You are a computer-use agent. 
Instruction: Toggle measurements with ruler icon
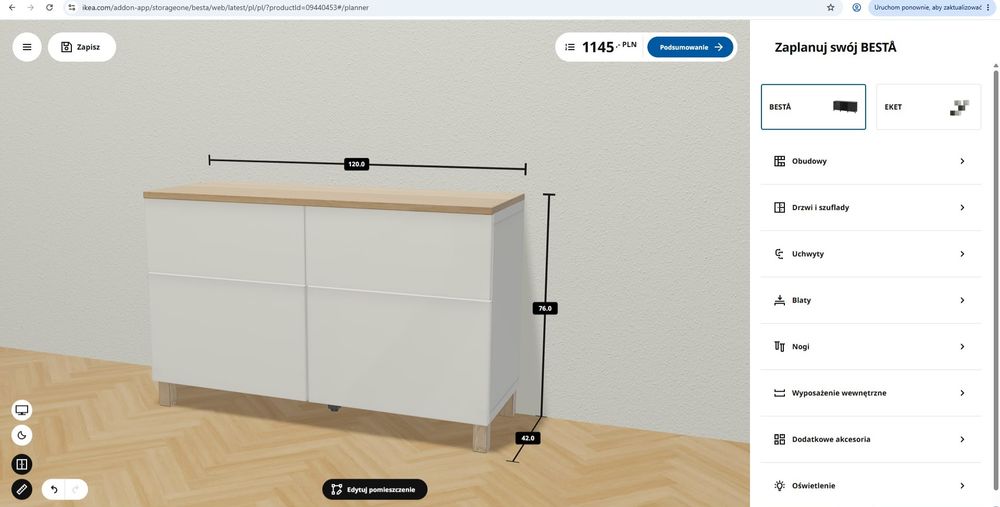[x=22, y=490]
